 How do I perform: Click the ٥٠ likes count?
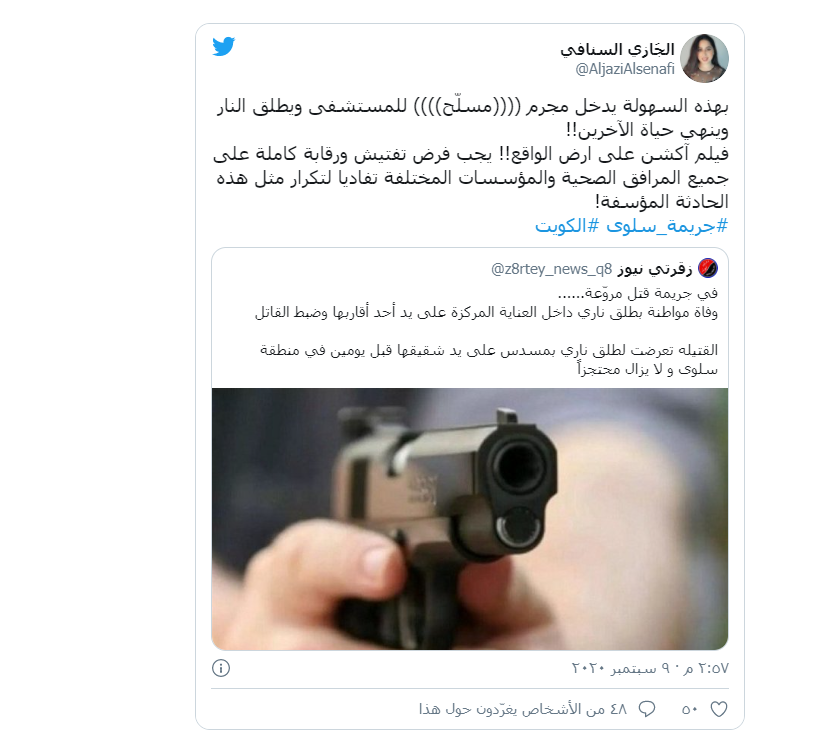pyautogui.click(x=690, y=709)
